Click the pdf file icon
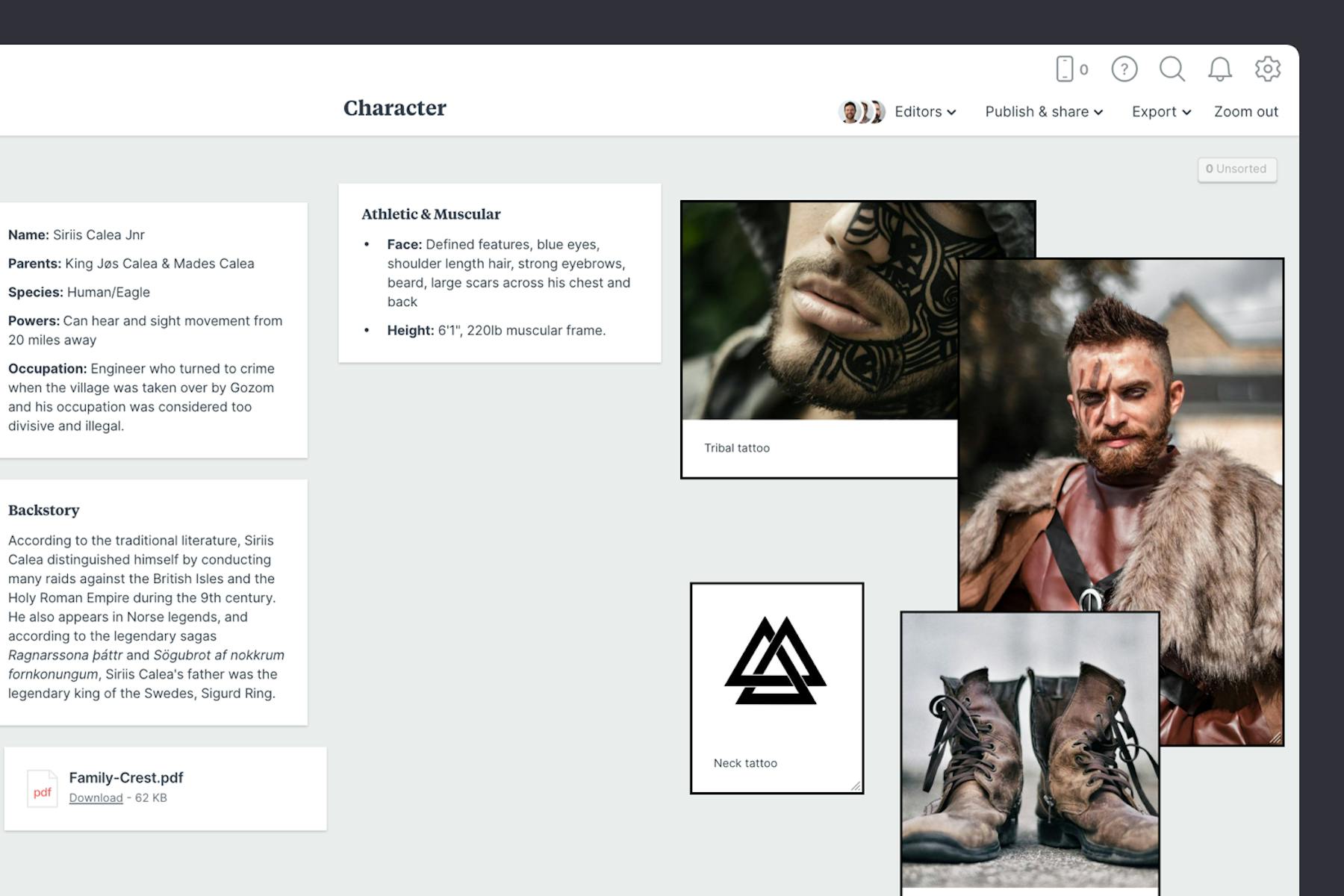Viewport: 1344px width, 896px height. [x=42, y=788]
